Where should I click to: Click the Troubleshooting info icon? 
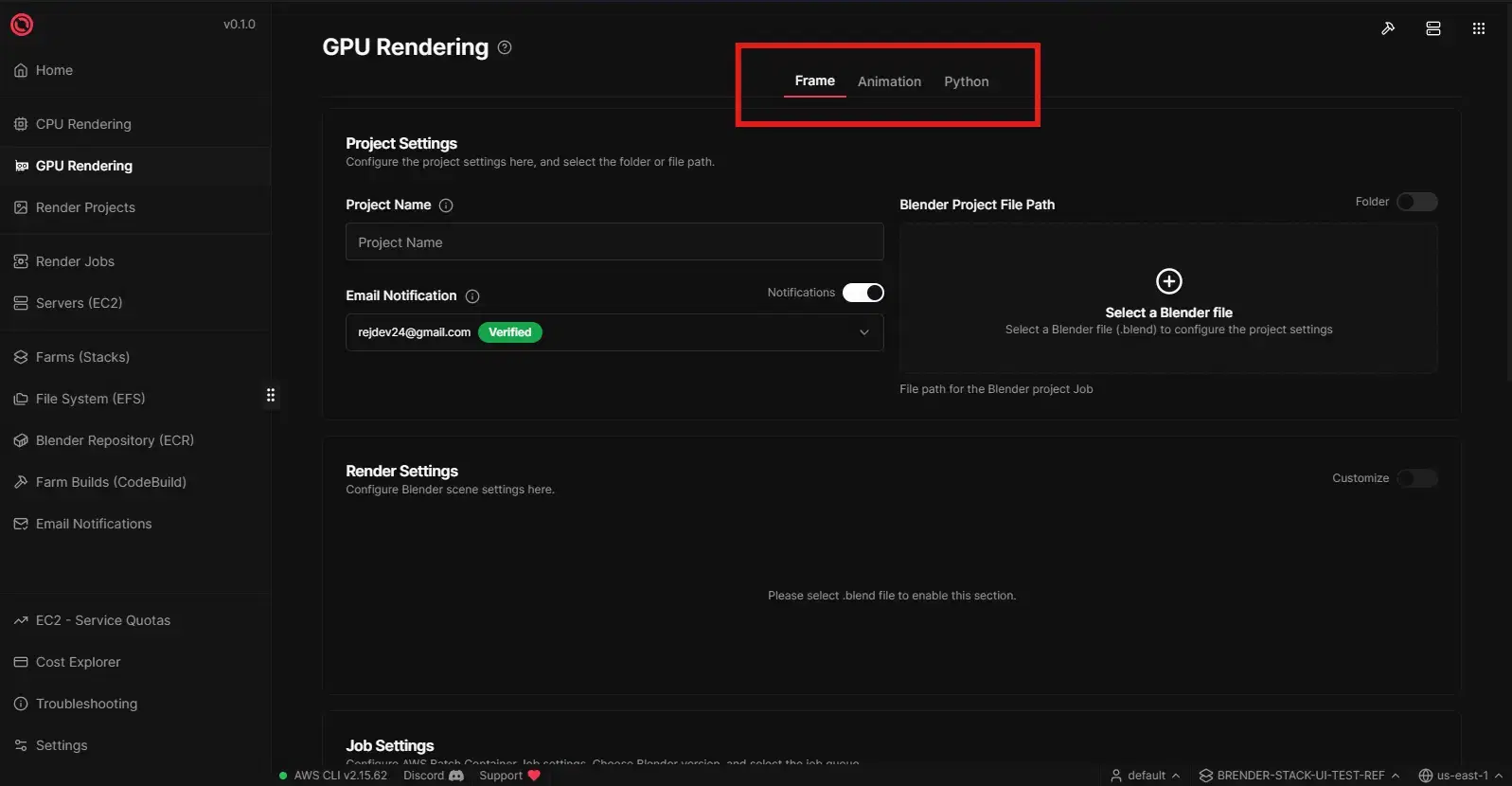tap(21, 704)
